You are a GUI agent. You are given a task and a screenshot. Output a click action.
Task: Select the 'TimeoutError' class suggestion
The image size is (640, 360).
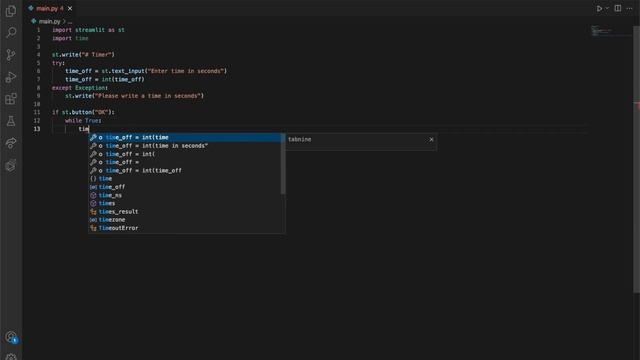184,228
